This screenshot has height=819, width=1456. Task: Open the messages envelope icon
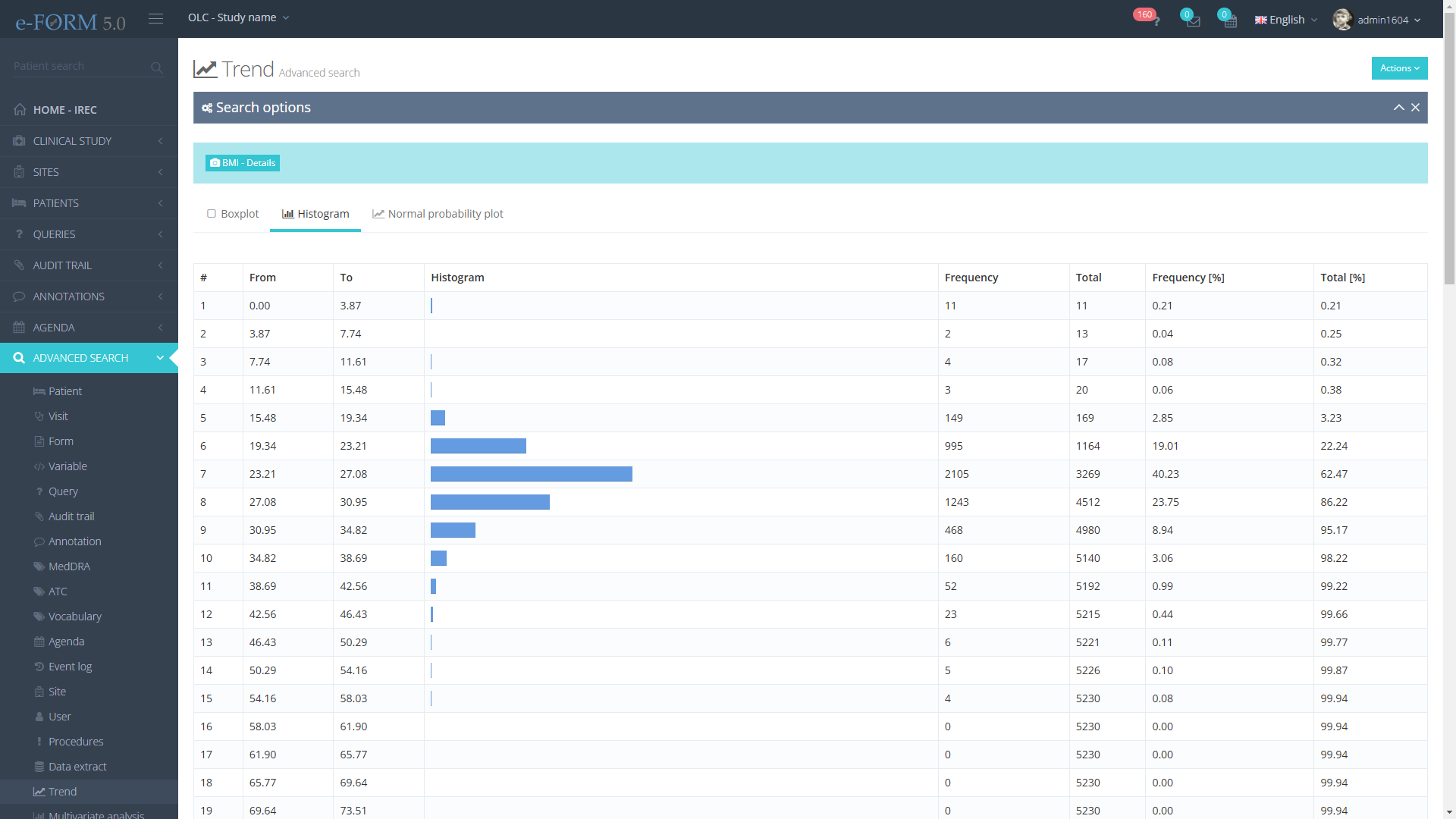(1193, 20)
